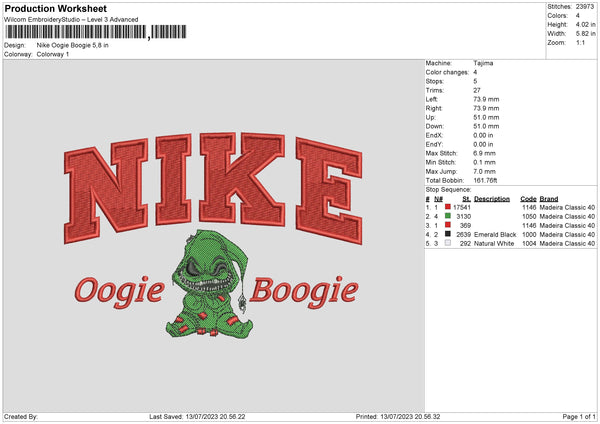Click the 'Code' column header
Screen dimensions: 600x424
tap(528, 199)
